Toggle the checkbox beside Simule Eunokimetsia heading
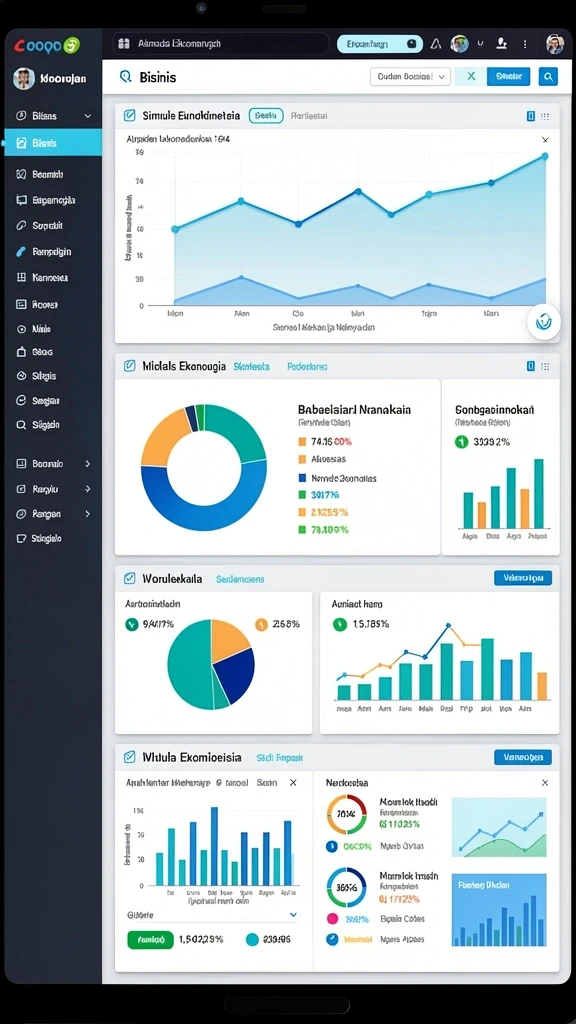This screenshot has height=1024, width=576. (129, 116)
